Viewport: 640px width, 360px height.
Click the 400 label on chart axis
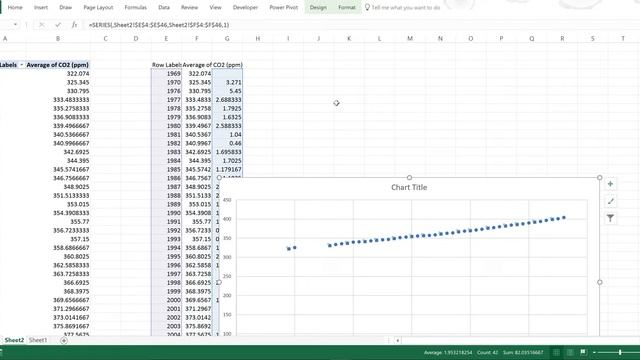(227, 219)
